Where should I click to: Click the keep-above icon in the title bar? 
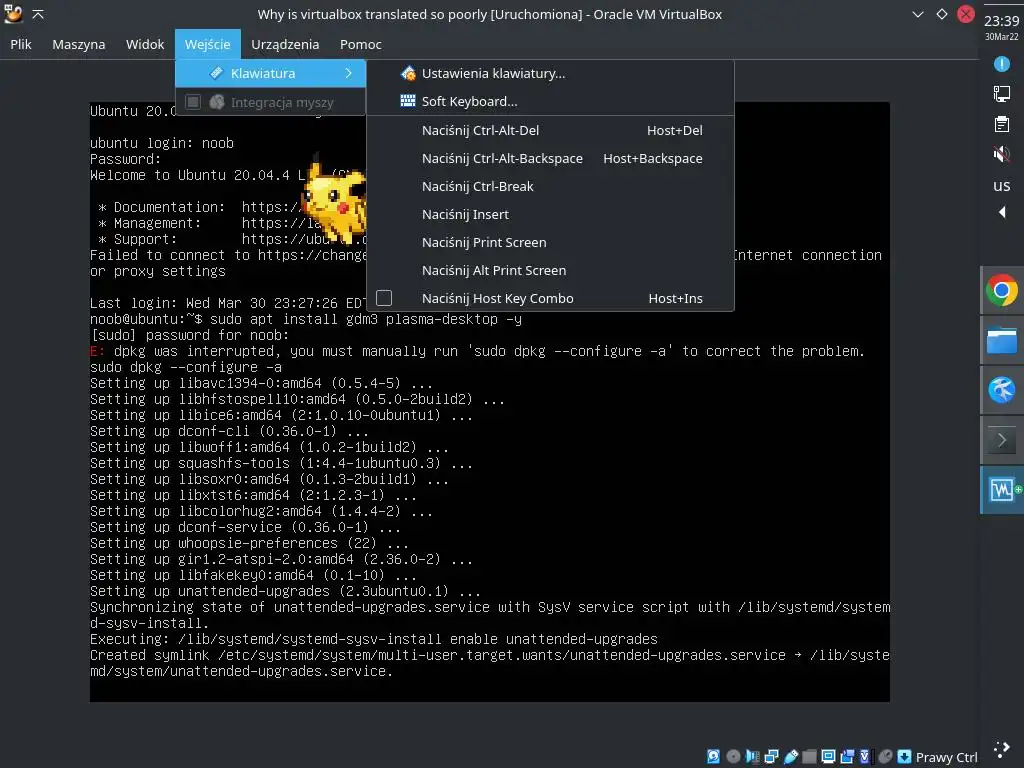tap(38, 14)
